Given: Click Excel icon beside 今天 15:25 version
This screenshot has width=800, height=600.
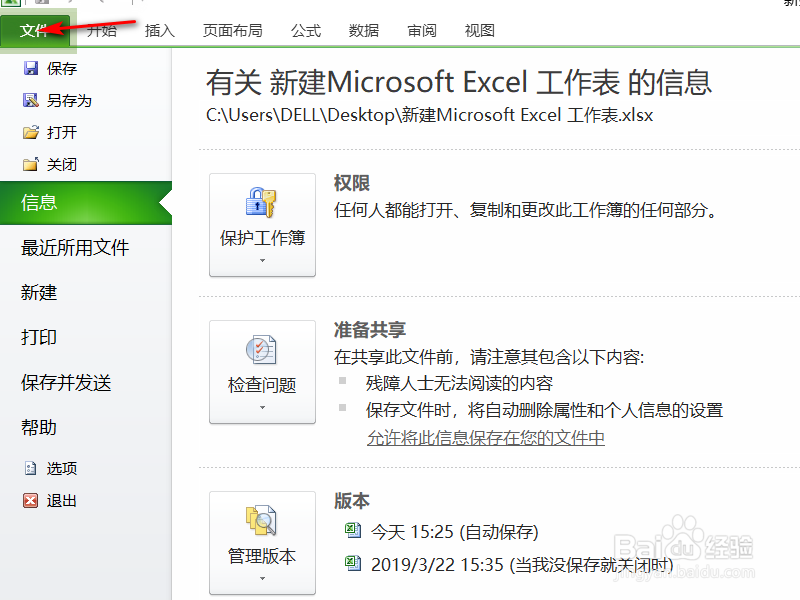Looking at the screenshot, I should point(353,531).
